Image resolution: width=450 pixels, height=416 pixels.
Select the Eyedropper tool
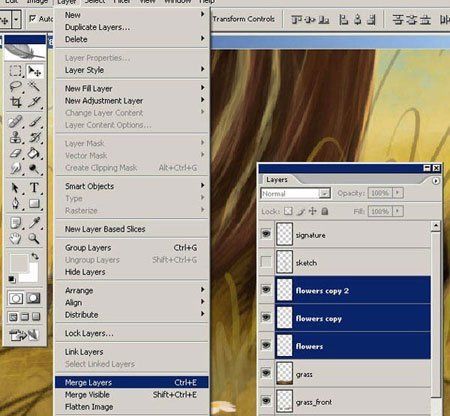click(x=34, y=223)
